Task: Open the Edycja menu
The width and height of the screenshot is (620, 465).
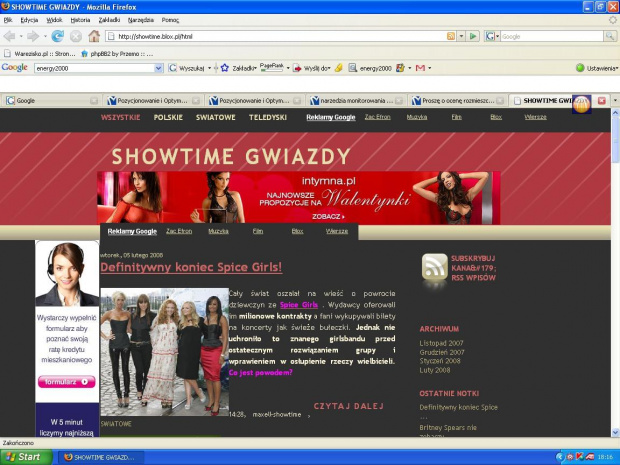Action: pyautogui.click(x=29, y=20)
